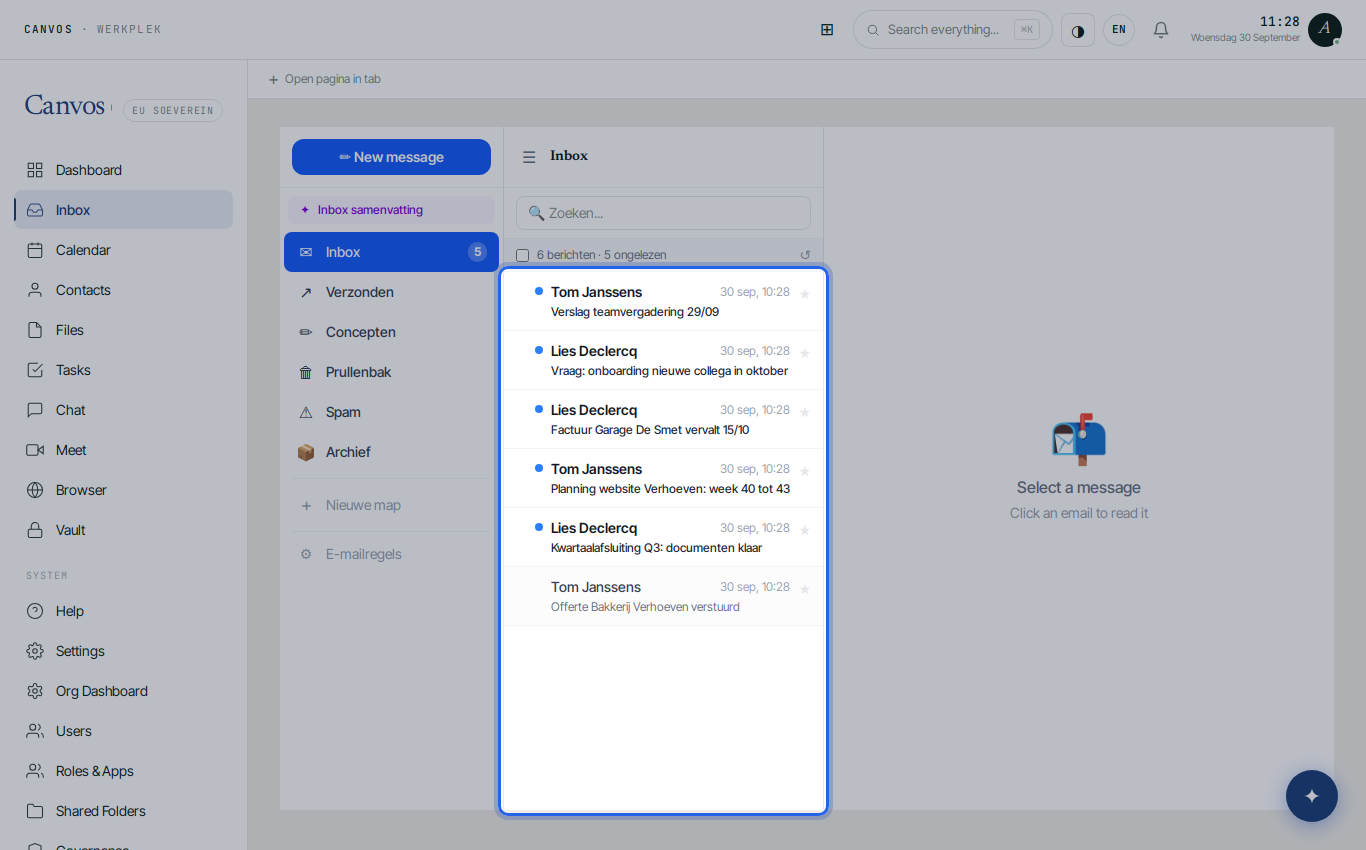Create a Nieuwe map folder
1366x850 pixels.
click(391, 505)
